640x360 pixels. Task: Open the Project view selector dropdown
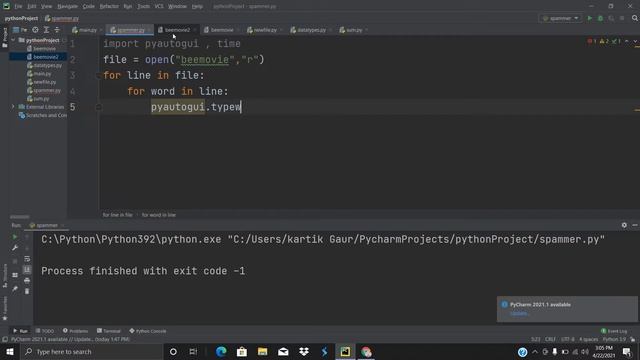point(20,30)
